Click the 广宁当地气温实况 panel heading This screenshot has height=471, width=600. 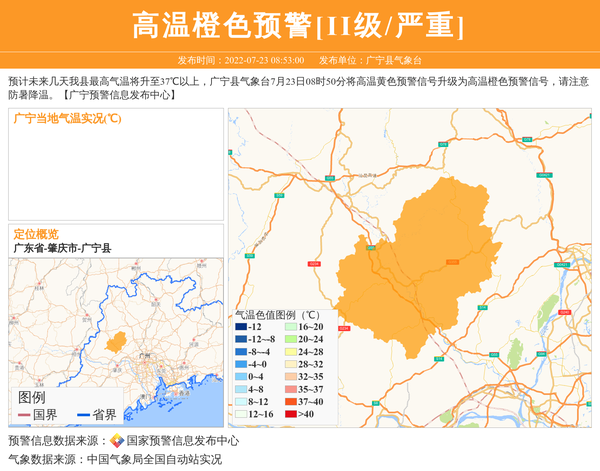click(68, 118)
